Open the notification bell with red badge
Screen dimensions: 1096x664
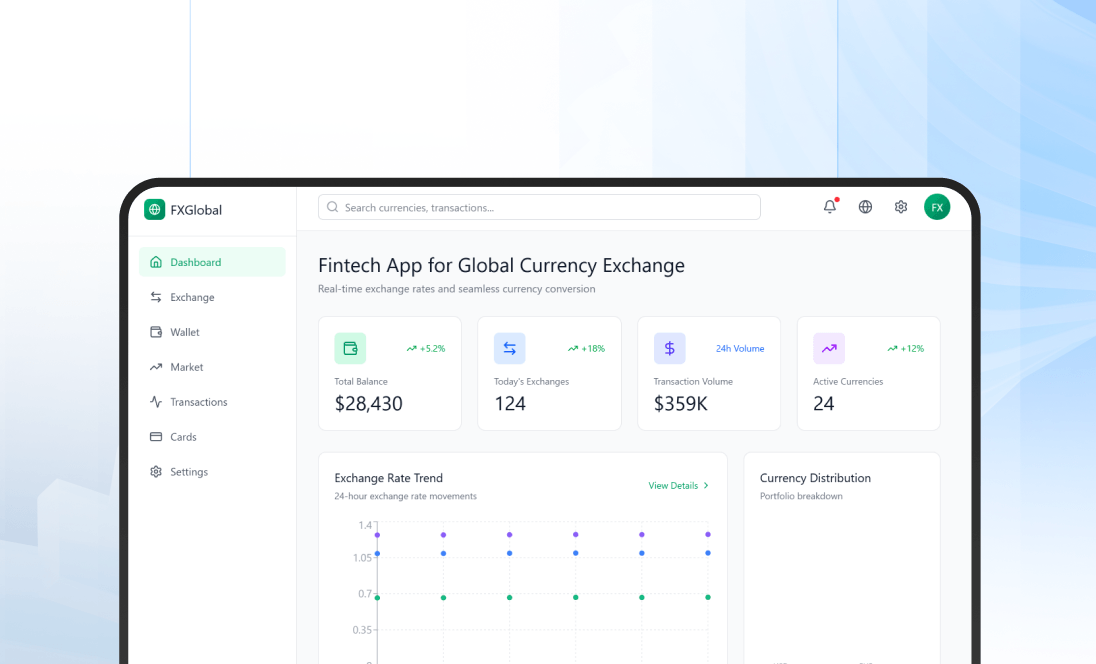point(828,207)
